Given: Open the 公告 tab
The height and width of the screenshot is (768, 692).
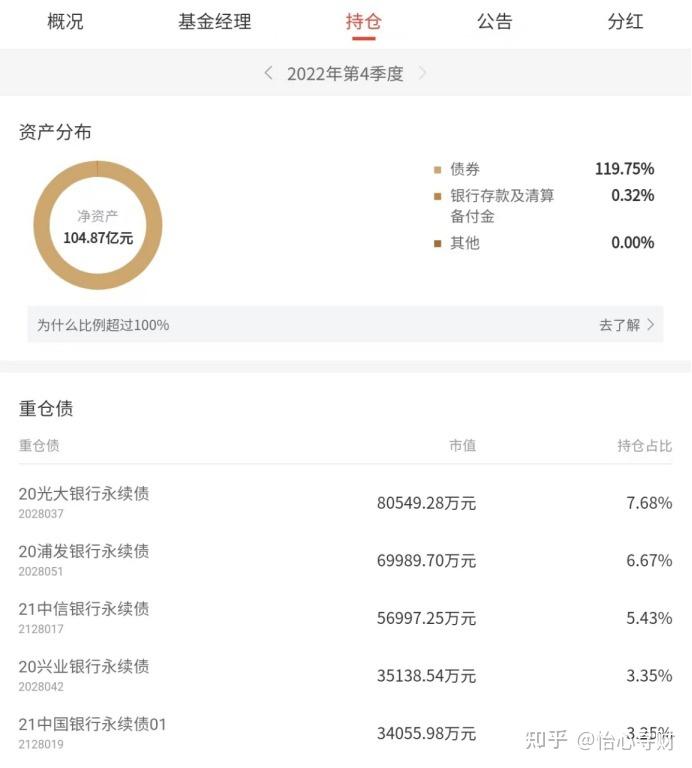Looking at the screenshot, I should (495, 22).
